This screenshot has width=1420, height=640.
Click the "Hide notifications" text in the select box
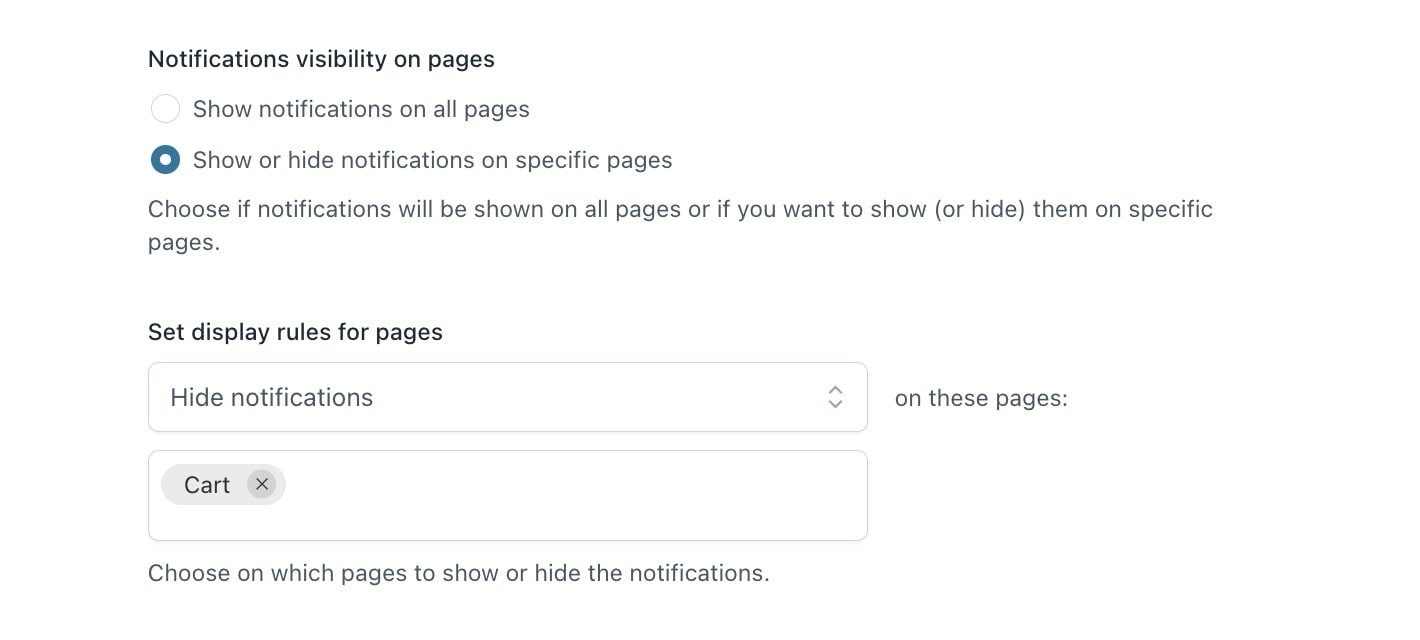click(x=272, y=397)
